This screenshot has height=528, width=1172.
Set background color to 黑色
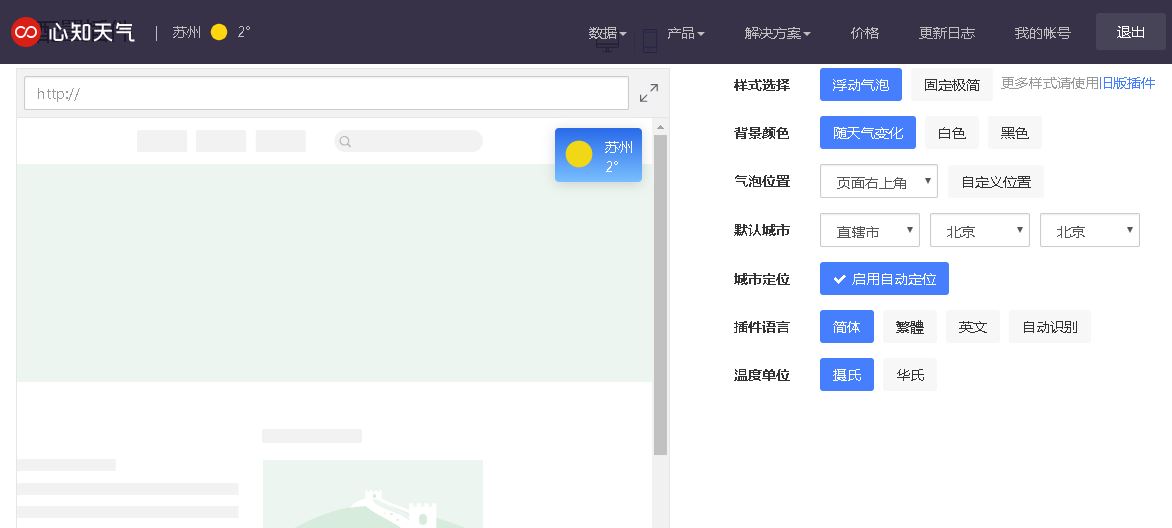point(1014,133)
